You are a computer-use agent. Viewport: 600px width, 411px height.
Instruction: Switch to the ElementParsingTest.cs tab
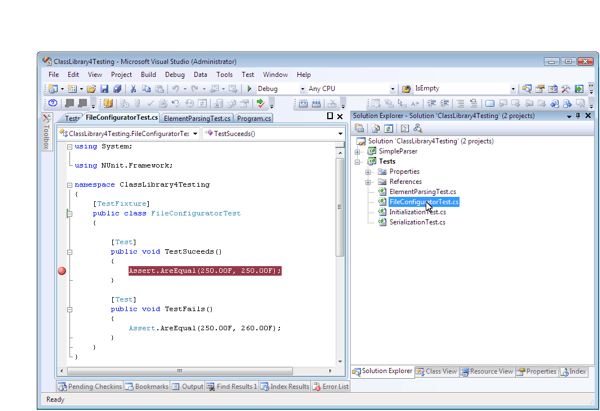[197, 118]
